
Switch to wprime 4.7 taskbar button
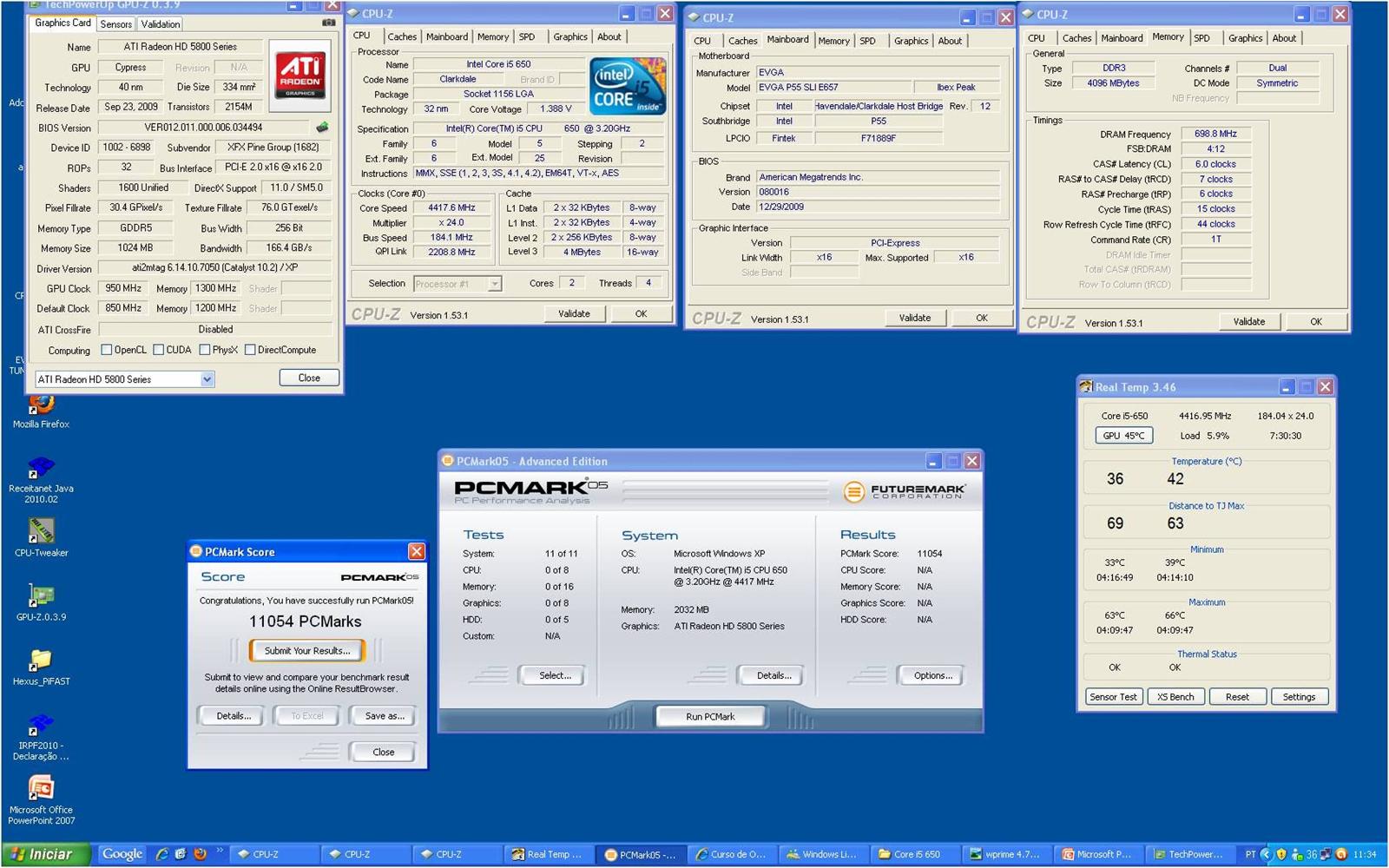point(1006,854)
